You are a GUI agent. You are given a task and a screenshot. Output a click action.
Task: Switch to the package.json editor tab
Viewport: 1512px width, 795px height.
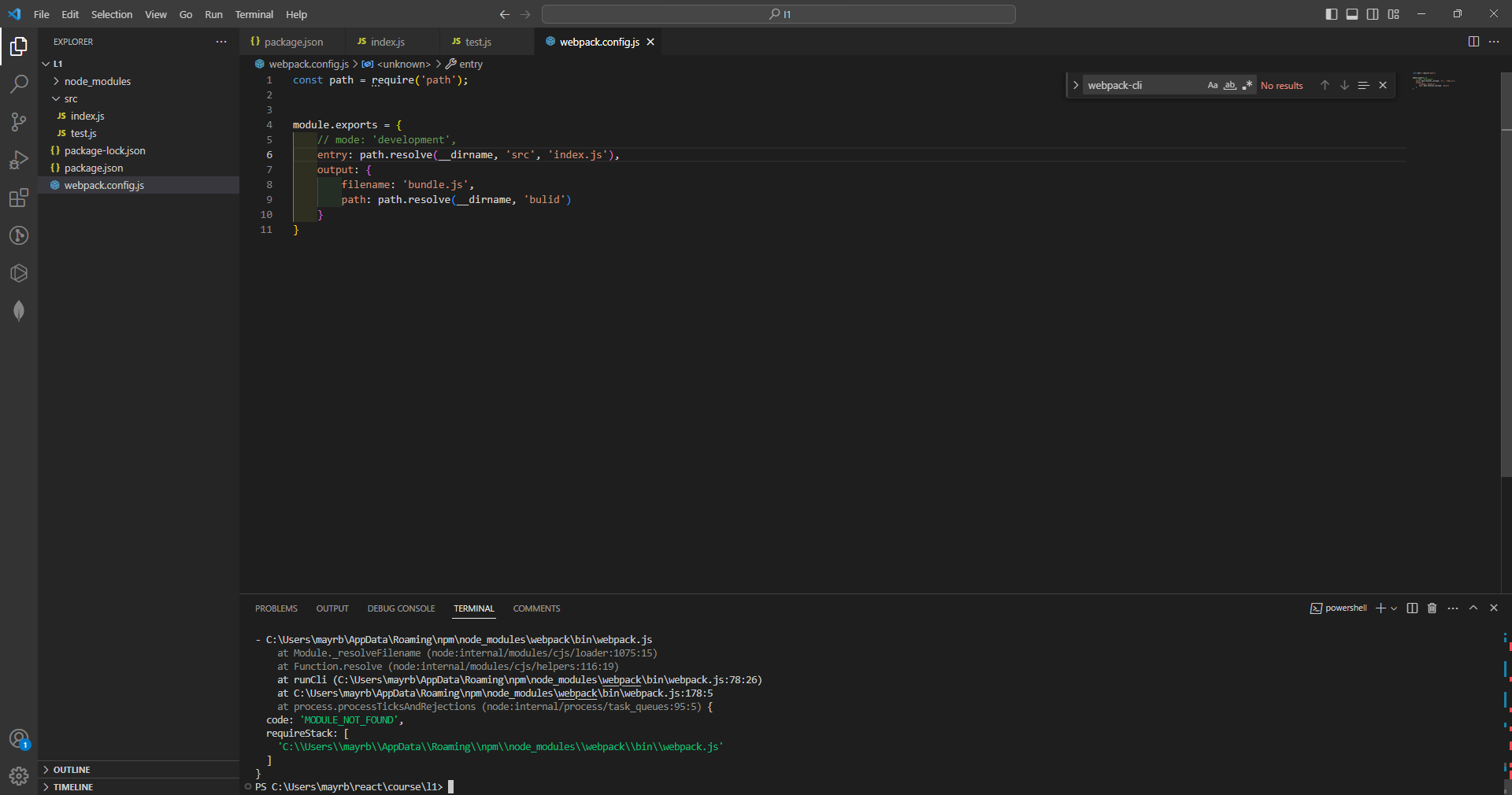coord(292,42)
